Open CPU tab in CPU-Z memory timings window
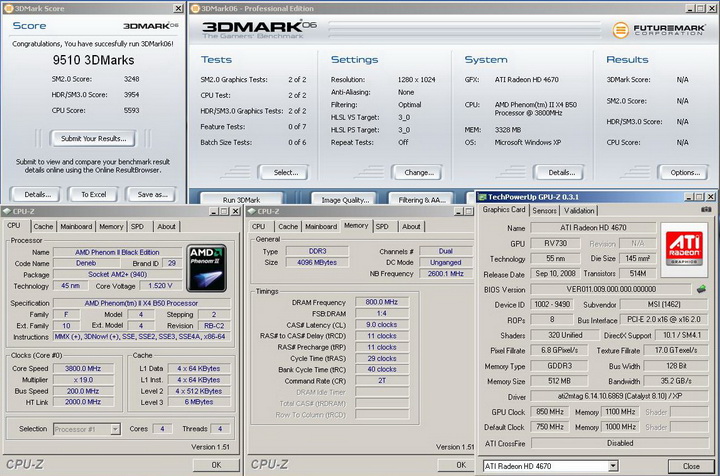720x476 pixels. click(x=259, y=226)
